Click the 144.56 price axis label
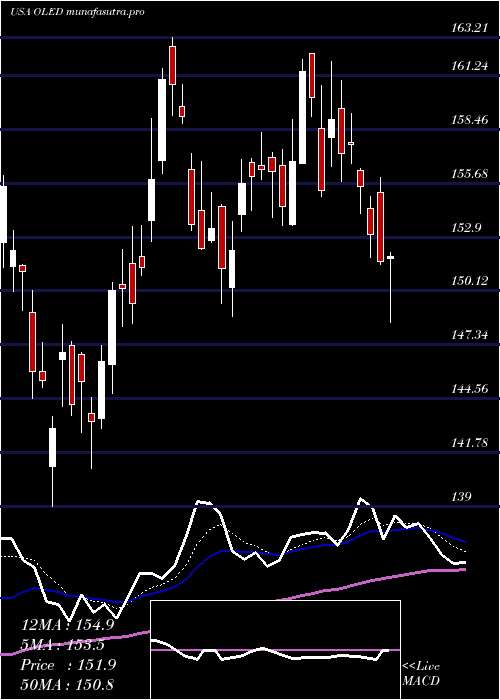The width and height of the screenshot is (500, 700). pyautogui.click(x=468, y=389)
